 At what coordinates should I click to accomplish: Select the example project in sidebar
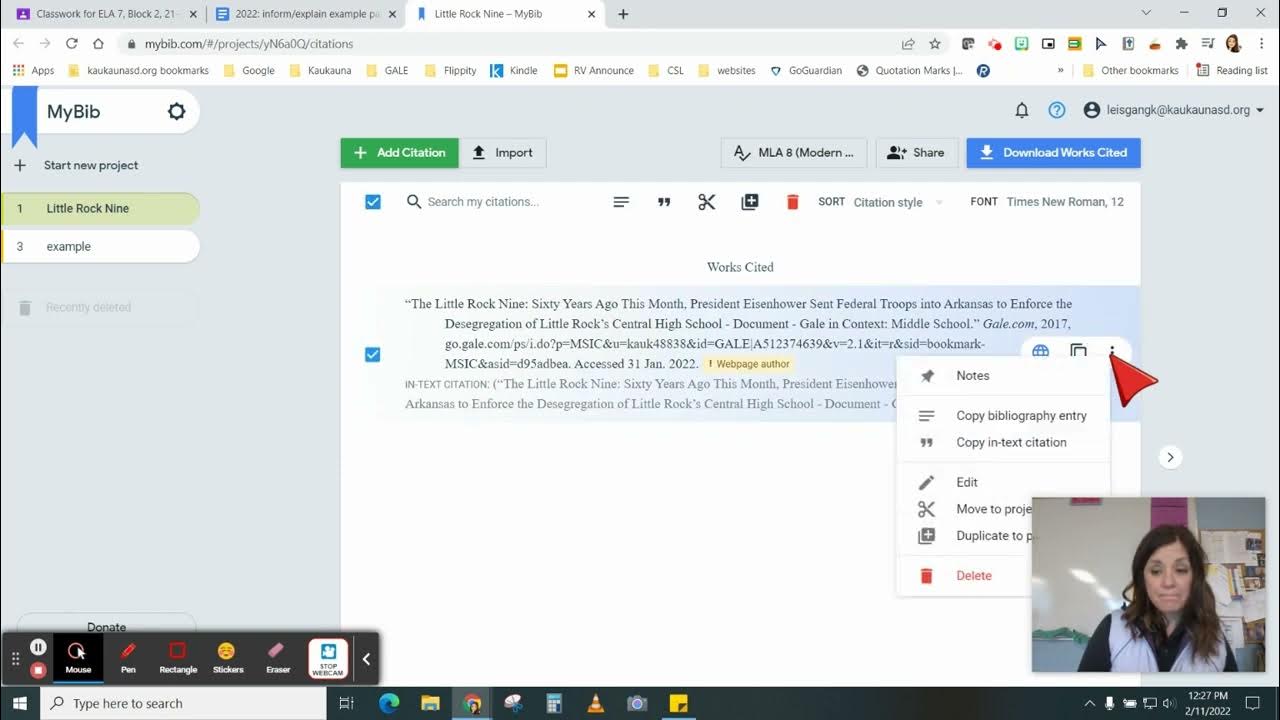coord(101,246)
